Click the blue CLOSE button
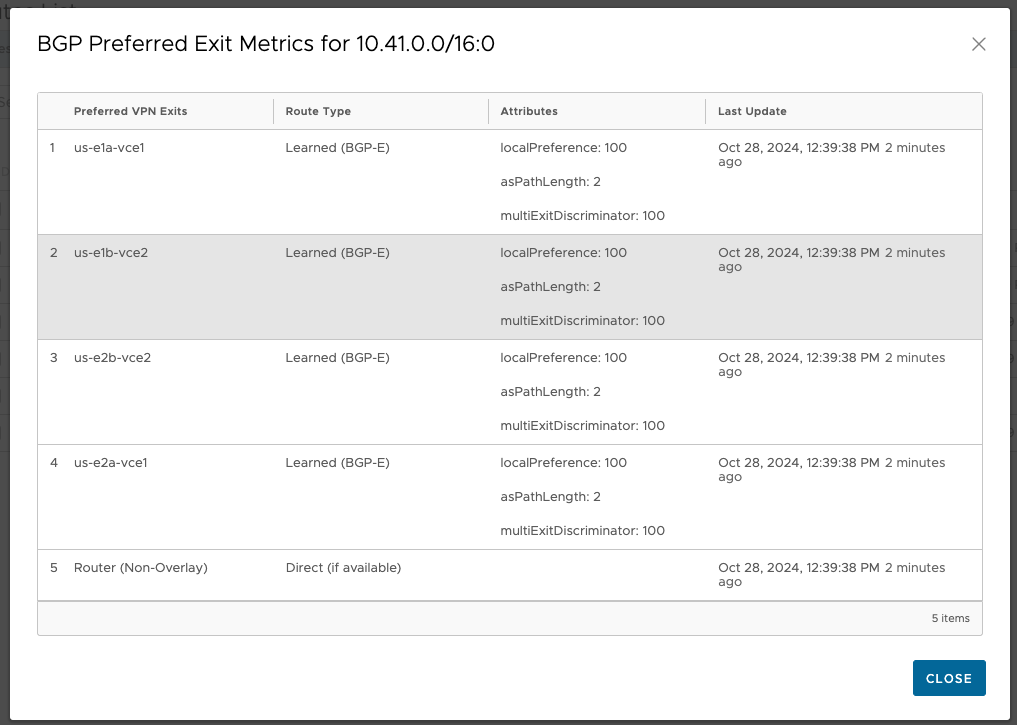1017x725 pixels. [x=949, y=678]
